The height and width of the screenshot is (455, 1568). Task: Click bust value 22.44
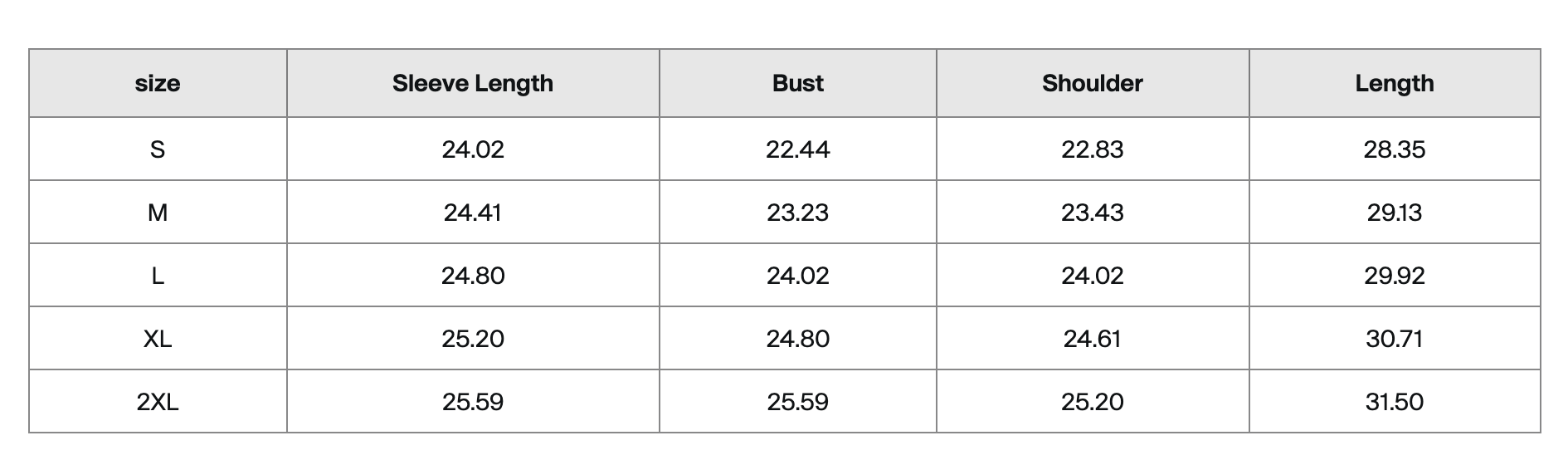click(798, 149)
